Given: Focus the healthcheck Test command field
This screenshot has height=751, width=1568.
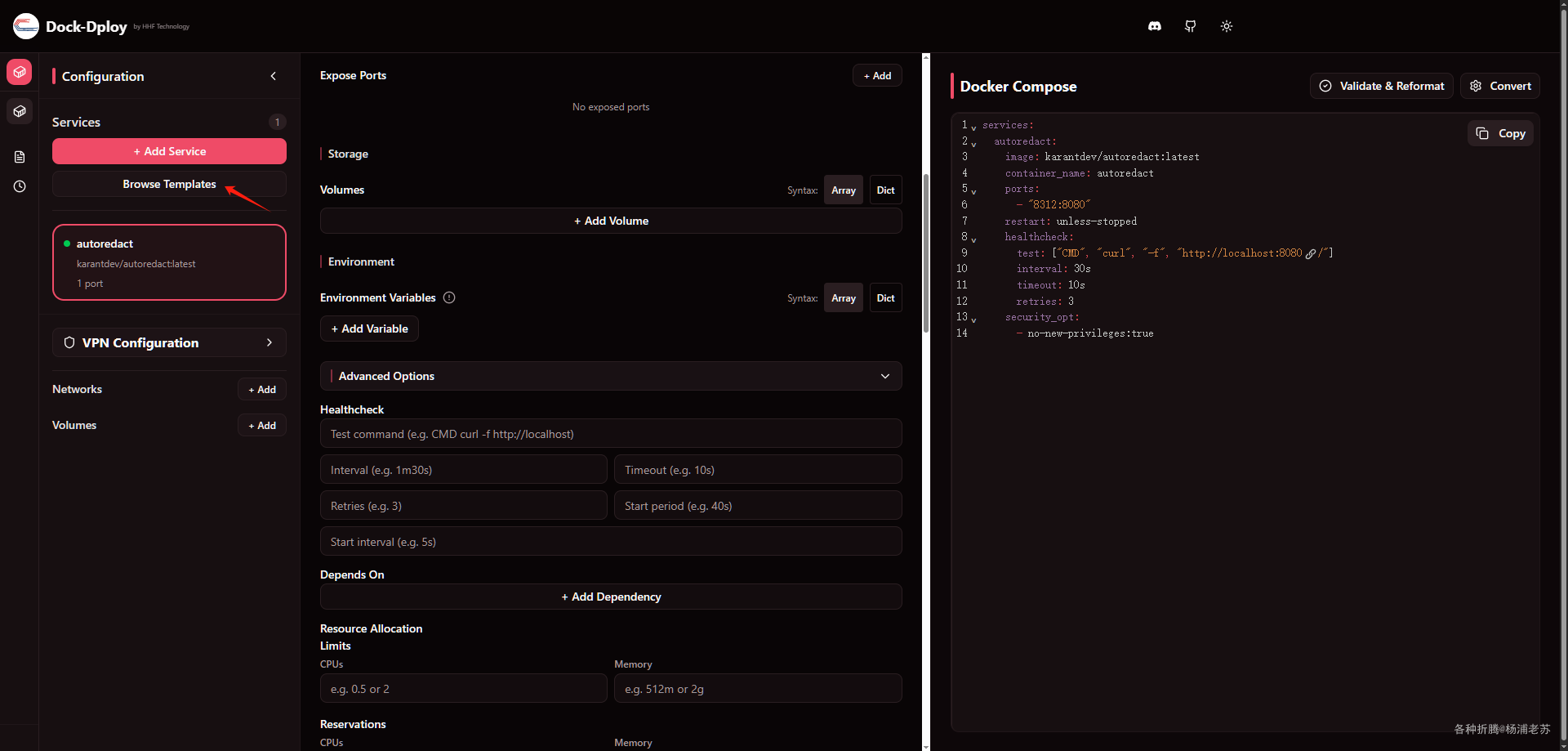Looking at the screenshot, I should pos(611,434).
